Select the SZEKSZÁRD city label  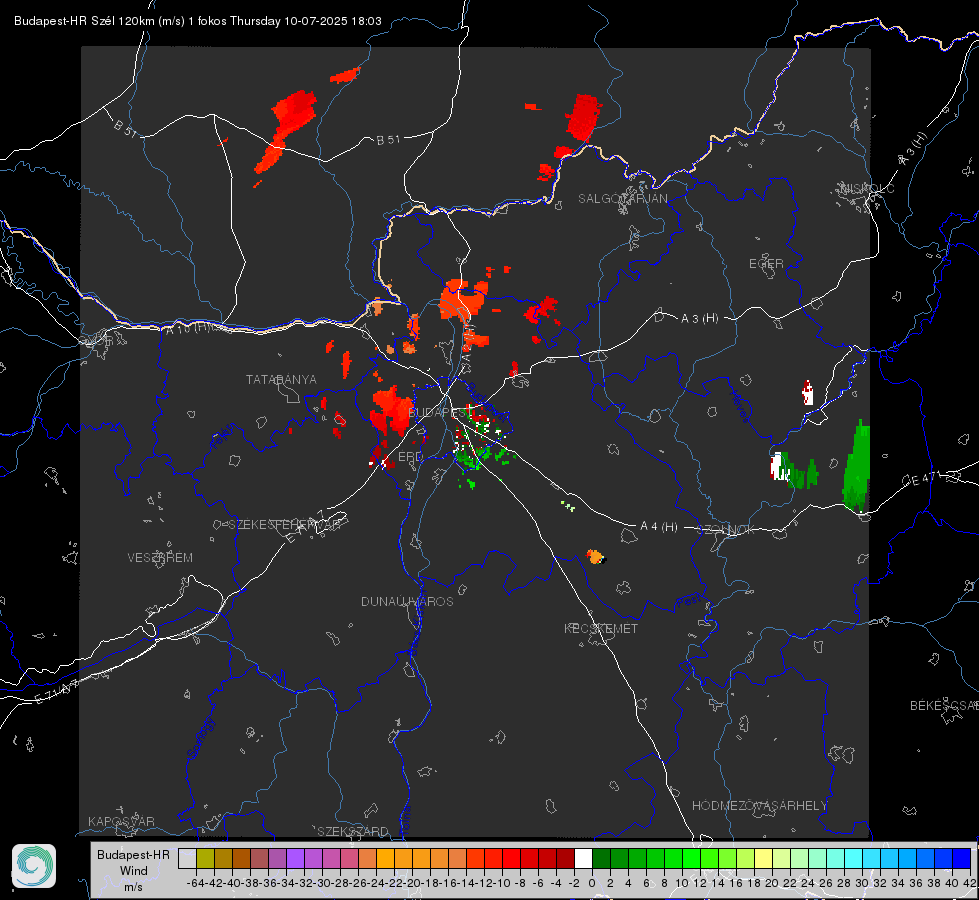pos(353,831)
